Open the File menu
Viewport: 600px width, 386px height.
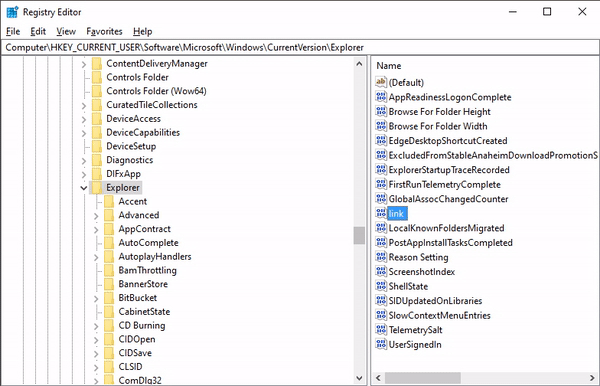(x=13, y=31)
